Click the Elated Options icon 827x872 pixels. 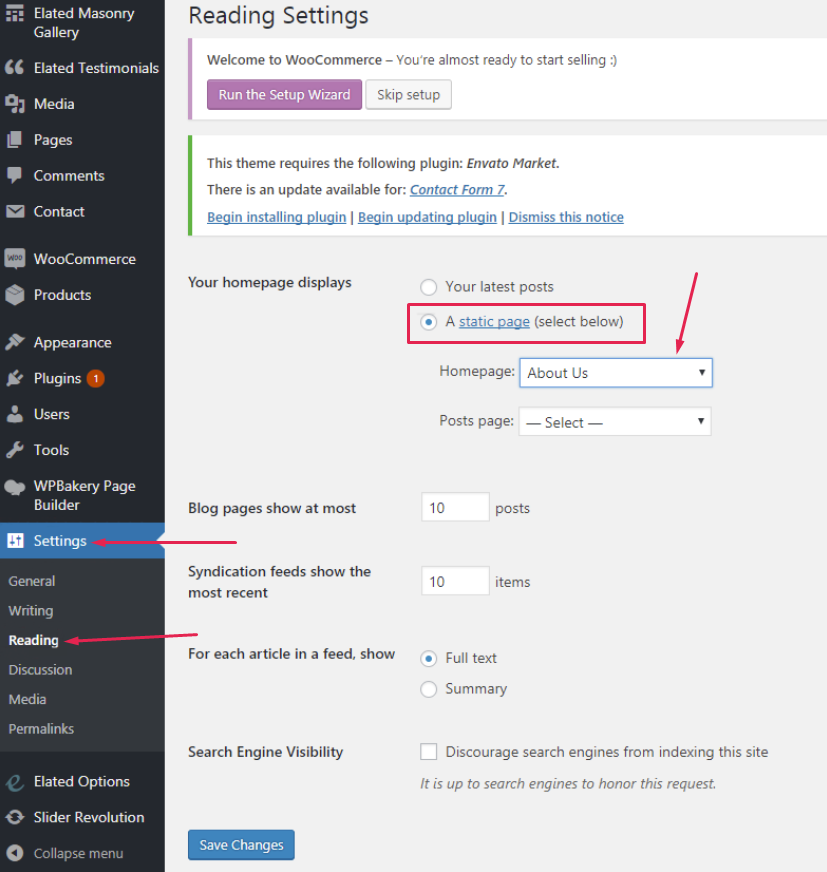(15, 783)
